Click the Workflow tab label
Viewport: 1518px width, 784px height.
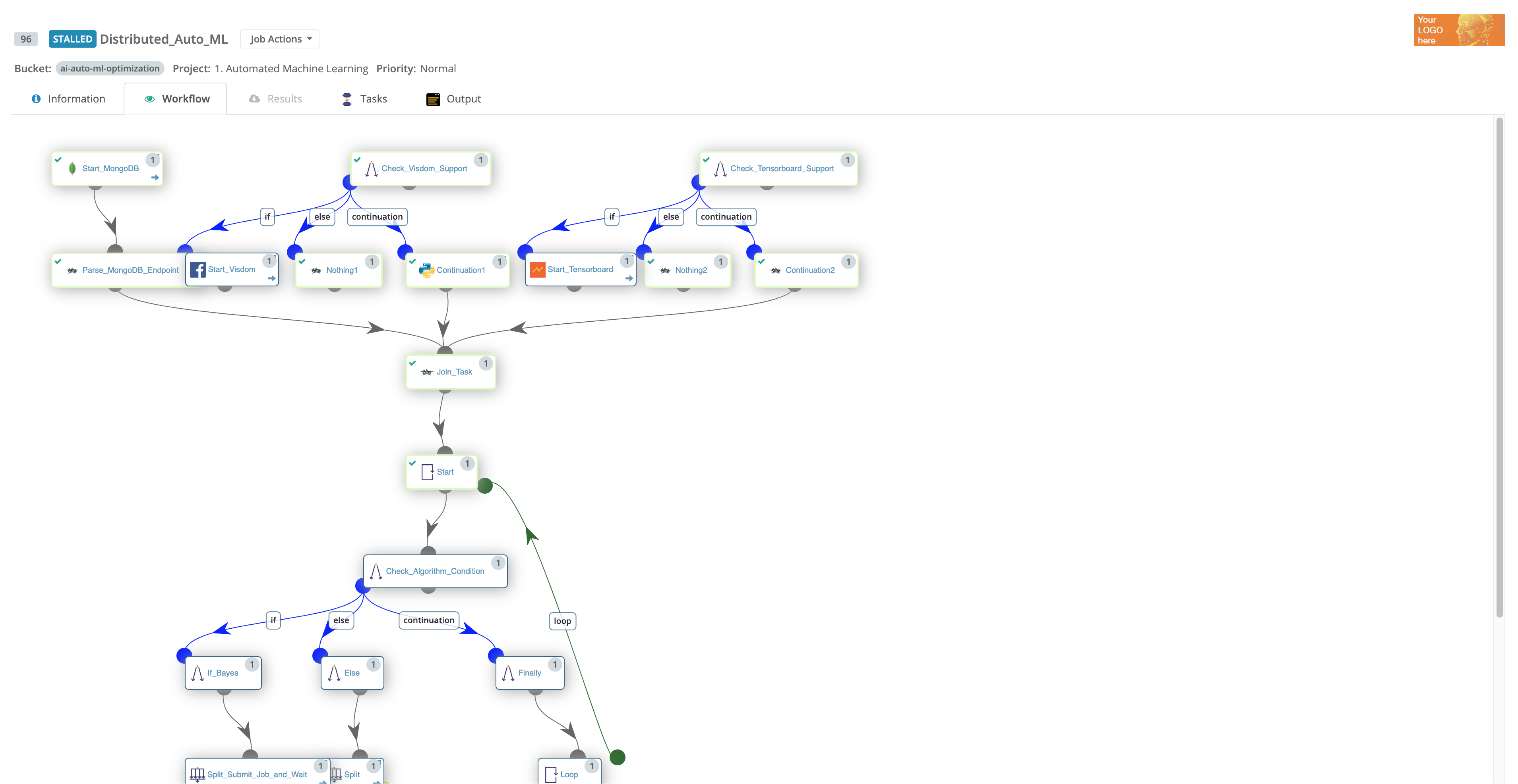tap(185, 98)
